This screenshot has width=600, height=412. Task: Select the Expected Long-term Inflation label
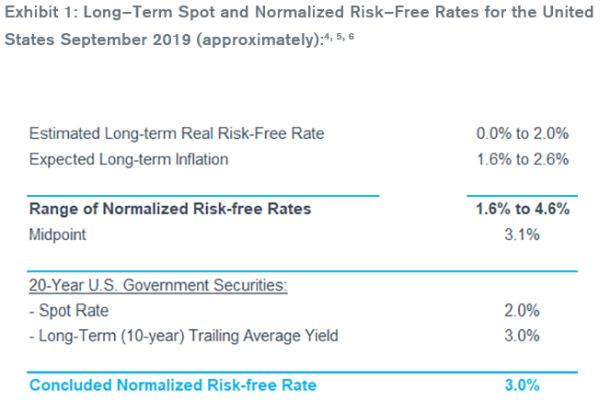point(129,158)
